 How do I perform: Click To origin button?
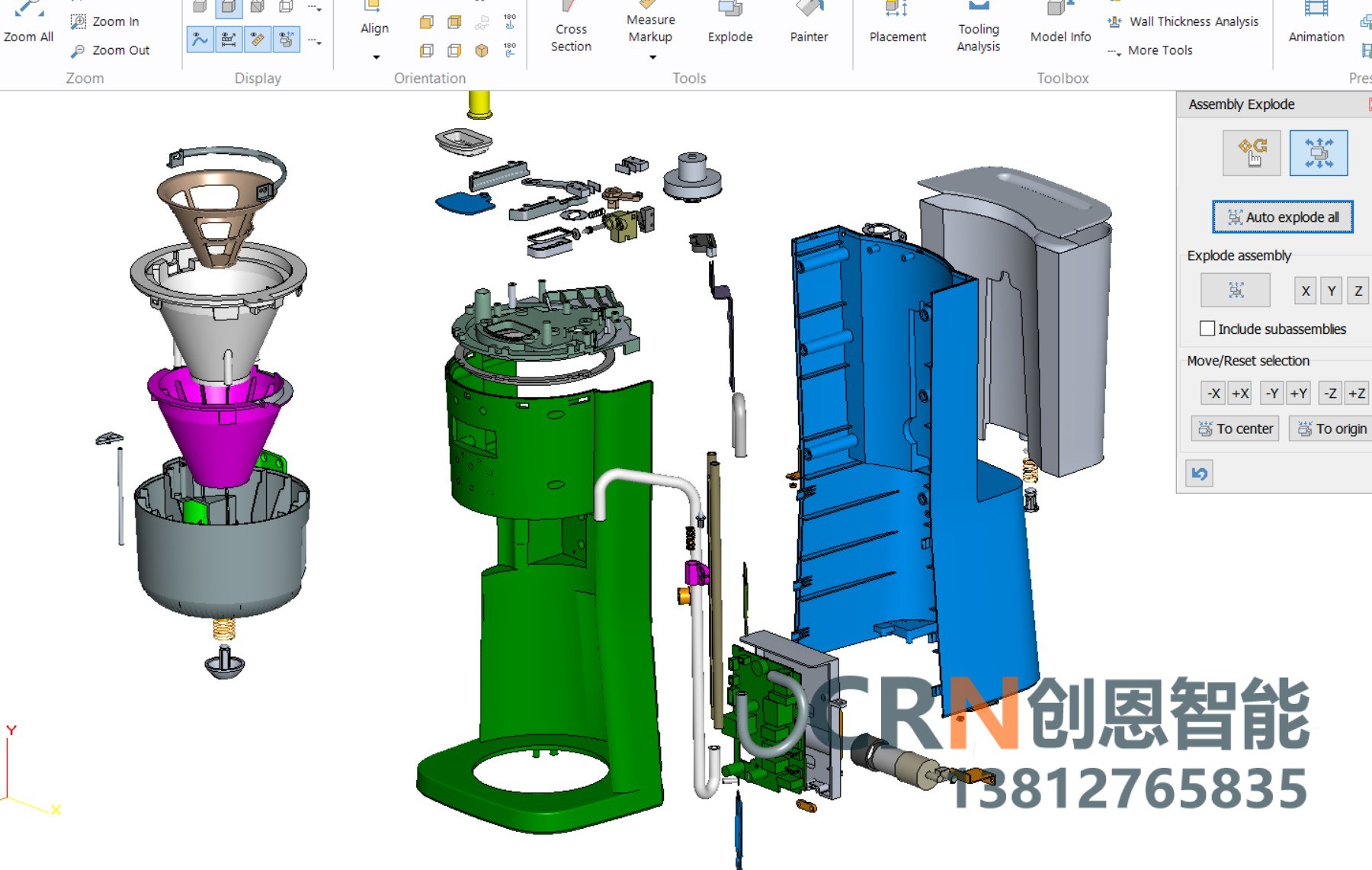[x=1331, y=429]
